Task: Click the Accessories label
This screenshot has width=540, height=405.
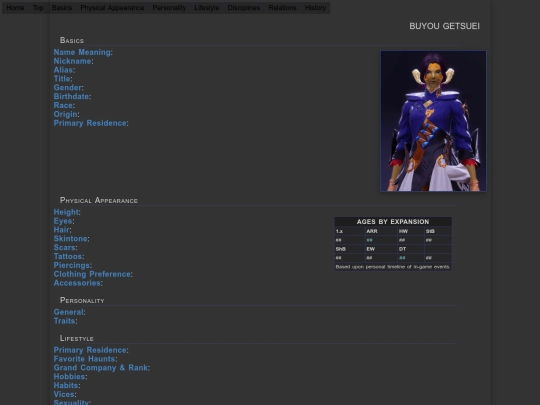Action: pyautogui.click(x=77, y=283)
